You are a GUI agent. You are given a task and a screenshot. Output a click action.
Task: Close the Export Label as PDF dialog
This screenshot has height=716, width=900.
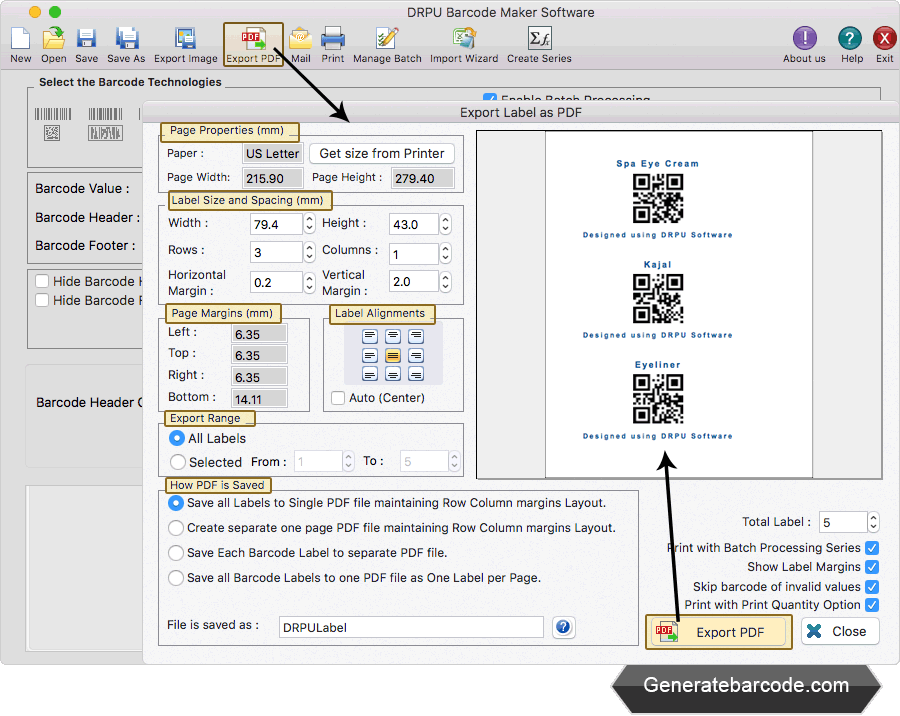(840, 632)
